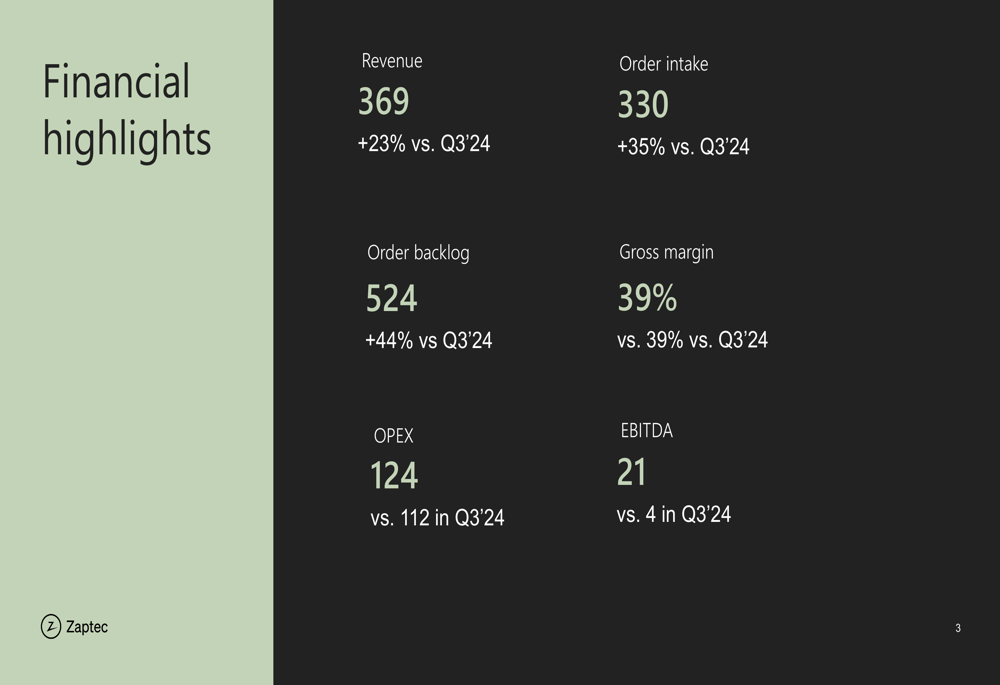Click the Zaptec brand name text
Screen dimensions: 1000x685
pos(87,627)
